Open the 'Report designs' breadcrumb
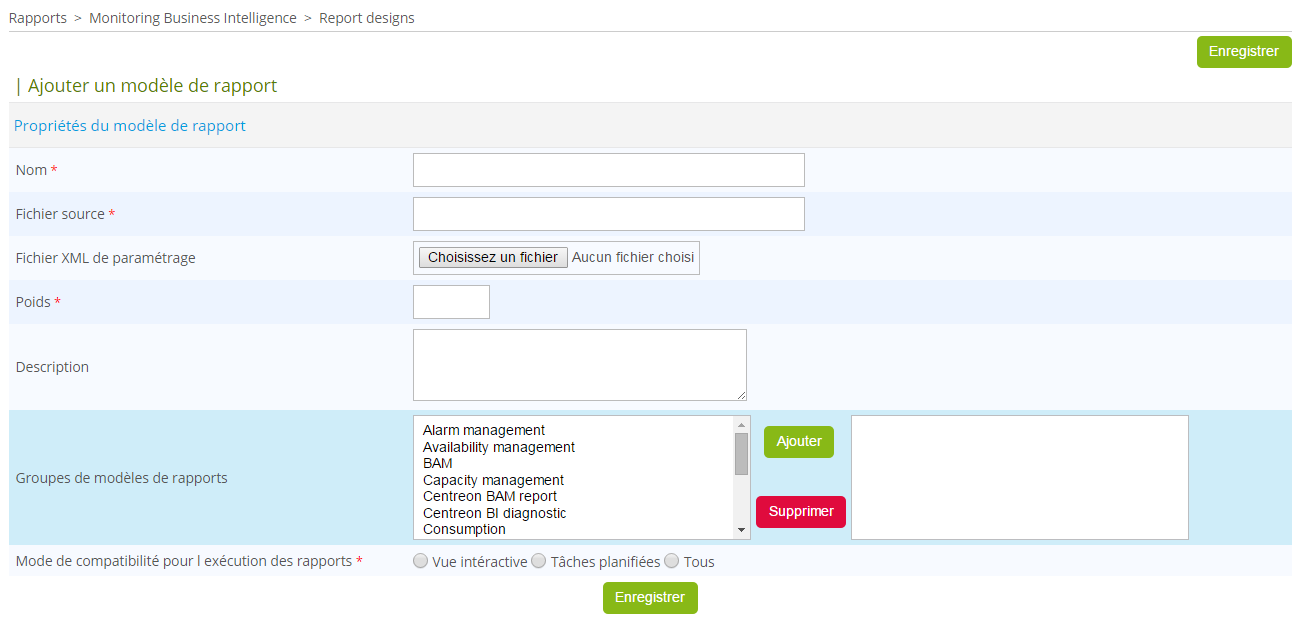The image size is (1300, 619). coord(366,17)
